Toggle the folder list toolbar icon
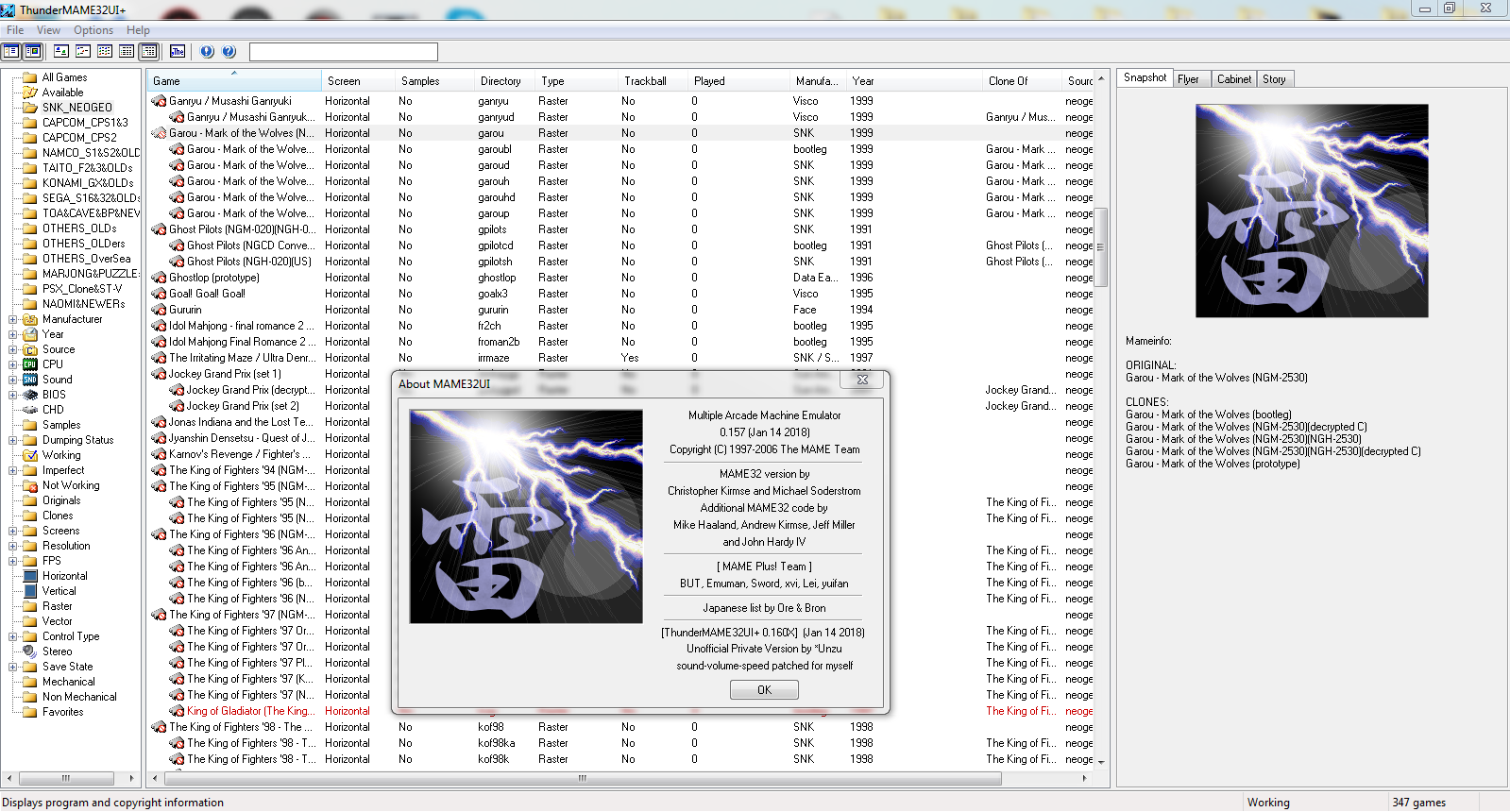Screen dimensions: 1510x812 (x=11, y=51)
